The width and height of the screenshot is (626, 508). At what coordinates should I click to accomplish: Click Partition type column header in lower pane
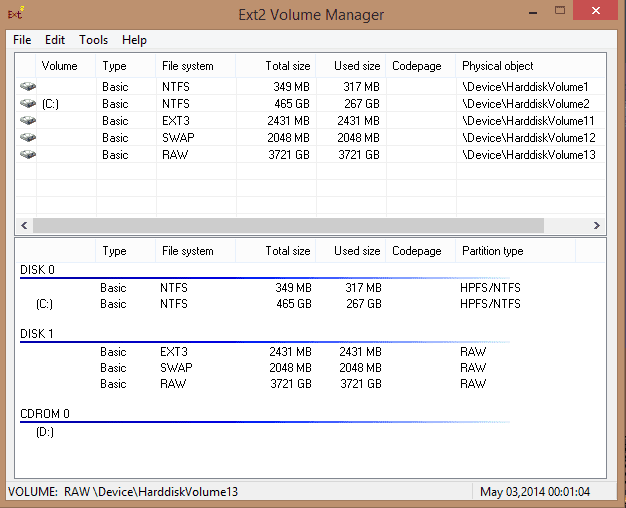click(515, 251)
